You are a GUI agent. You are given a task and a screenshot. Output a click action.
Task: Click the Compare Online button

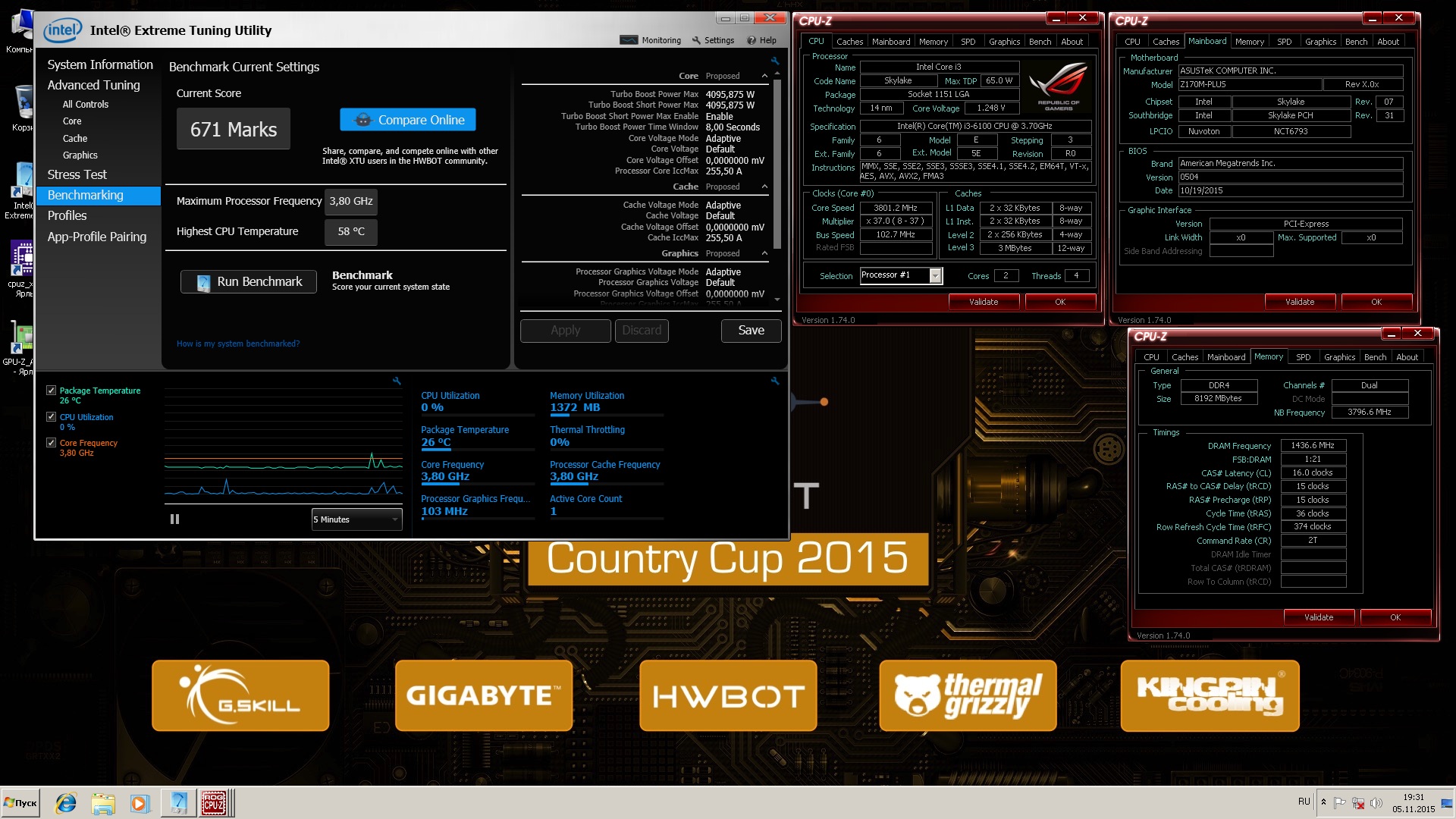coord(408,120)
